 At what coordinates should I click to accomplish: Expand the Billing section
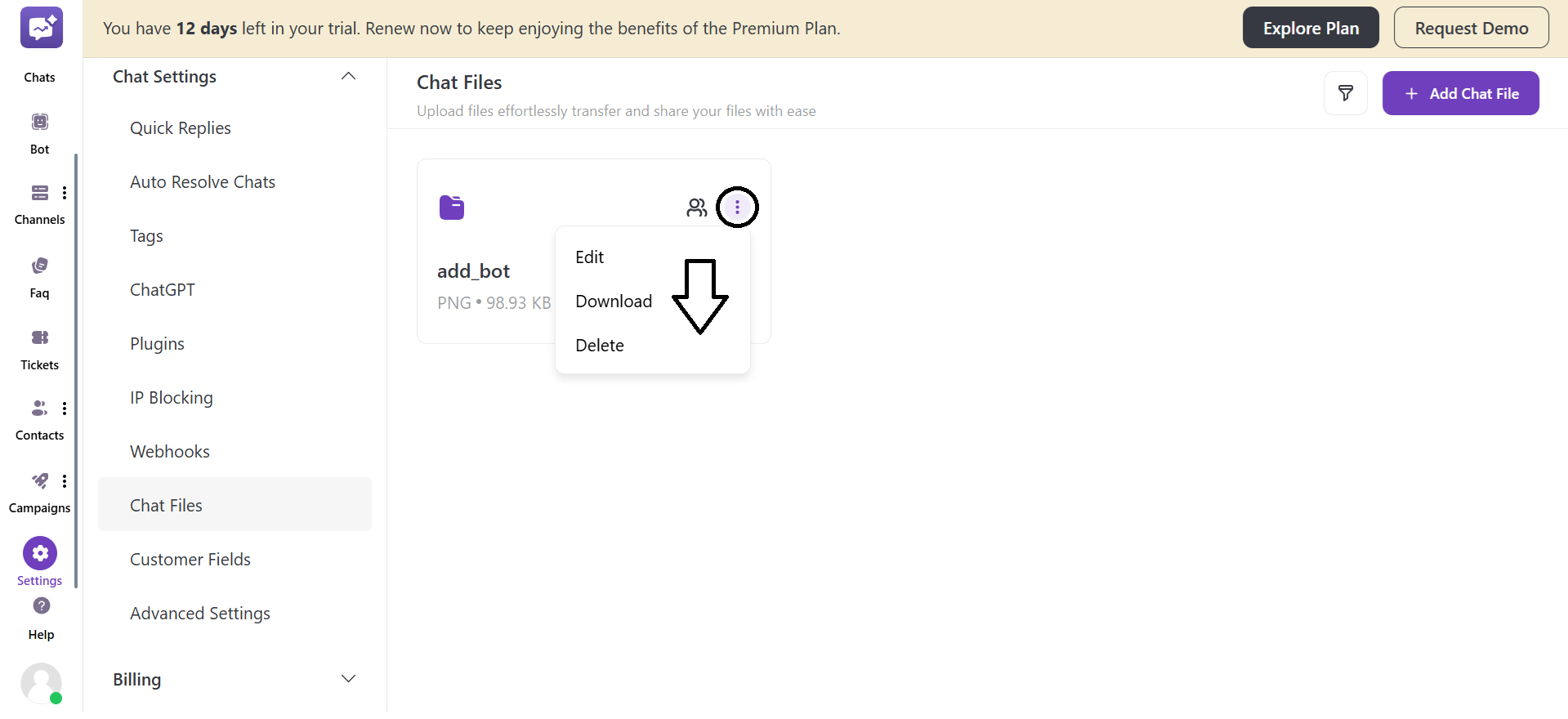(348, 678)
